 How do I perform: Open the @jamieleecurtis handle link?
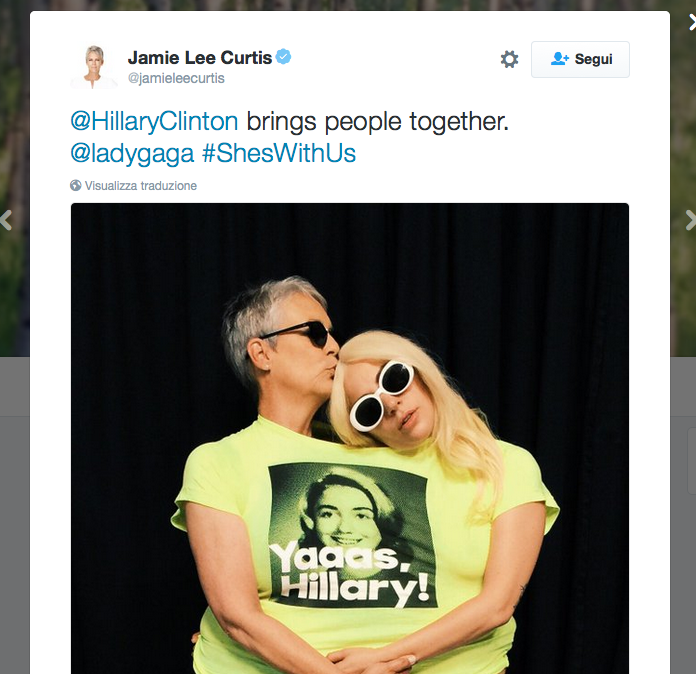[x=176, y=78]
